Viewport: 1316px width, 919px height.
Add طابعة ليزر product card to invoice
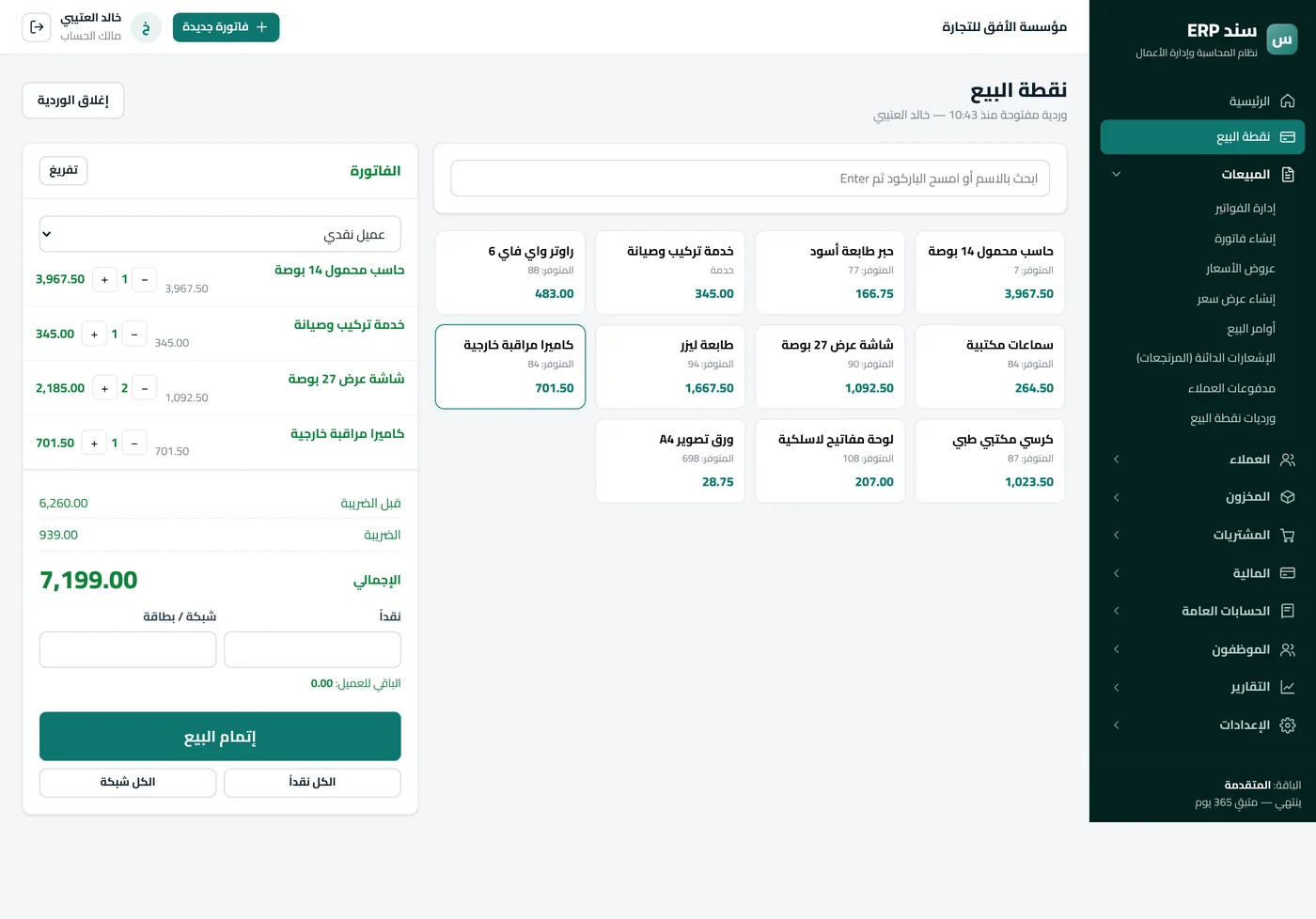670,366
